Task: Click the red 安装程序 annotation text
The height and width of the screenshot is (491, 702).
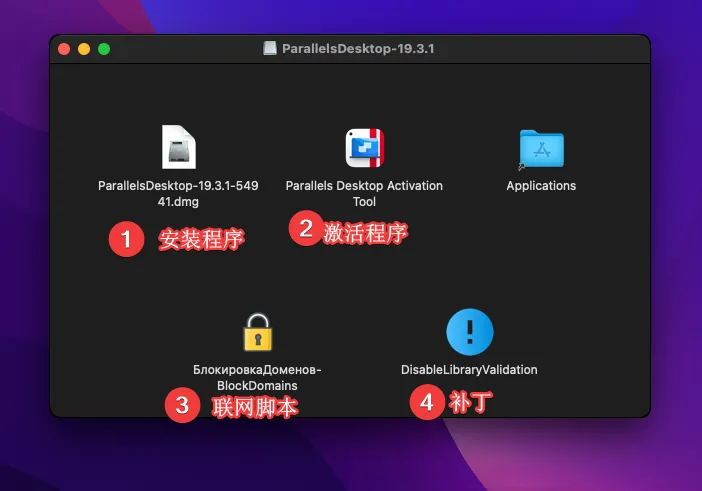Action: tap(201, 240)
